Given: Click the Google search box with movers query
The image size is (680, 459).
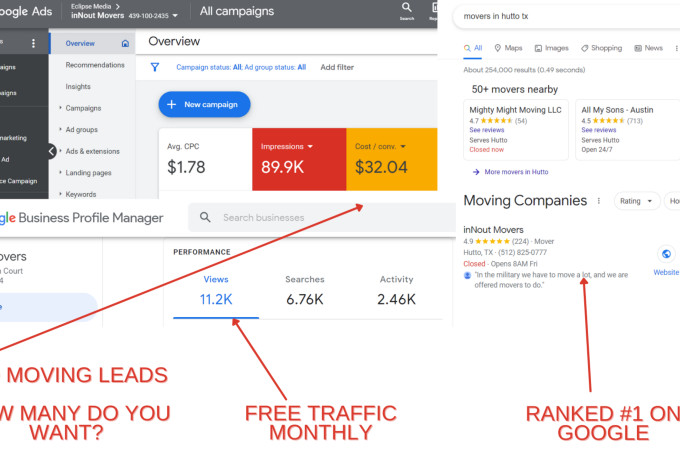Looking at the screenshot, I should pyautogui.click(x=566, y=16).
